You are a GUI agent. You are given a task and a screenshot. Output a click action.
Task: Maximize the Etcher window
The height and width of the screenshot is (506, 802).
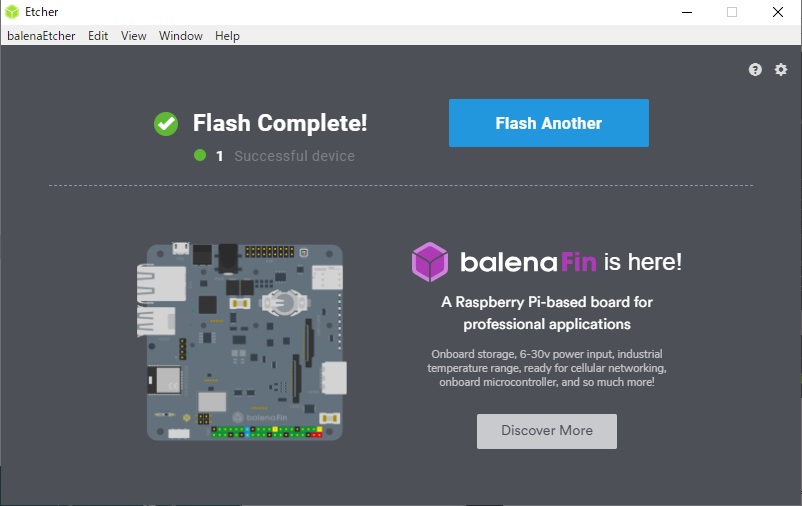(x=732, y=12)
